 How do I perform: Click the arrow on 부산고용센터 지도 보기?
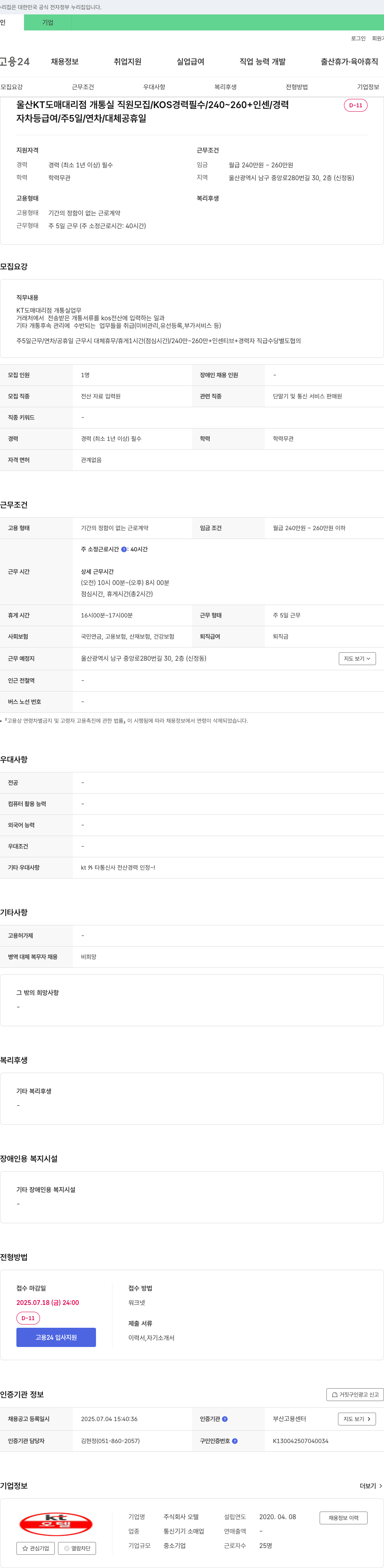(x=369, y=1419)
